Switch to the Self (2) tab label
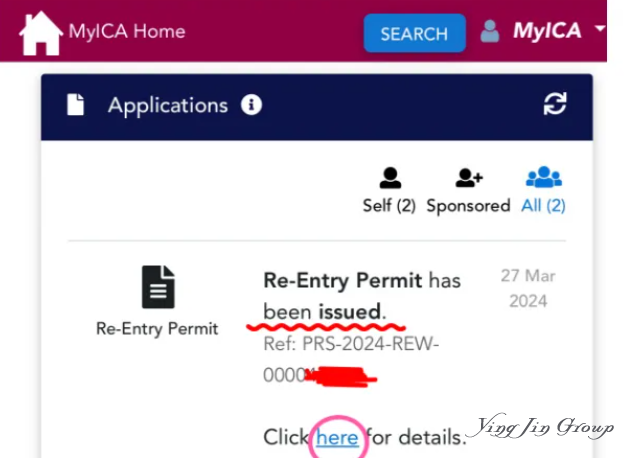Viewport: 624px width, 458px height. click(x=389, y=206)
